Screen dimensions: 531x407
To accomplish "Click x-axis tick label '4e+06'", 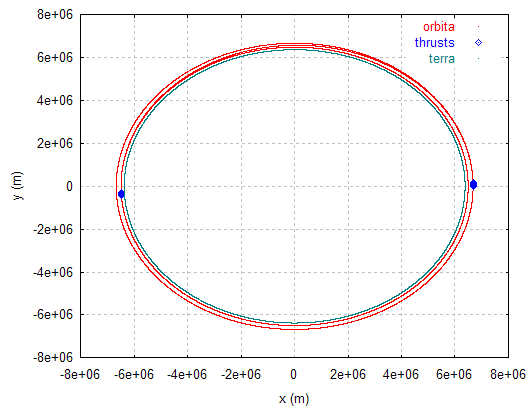I will tap(401, 374).
